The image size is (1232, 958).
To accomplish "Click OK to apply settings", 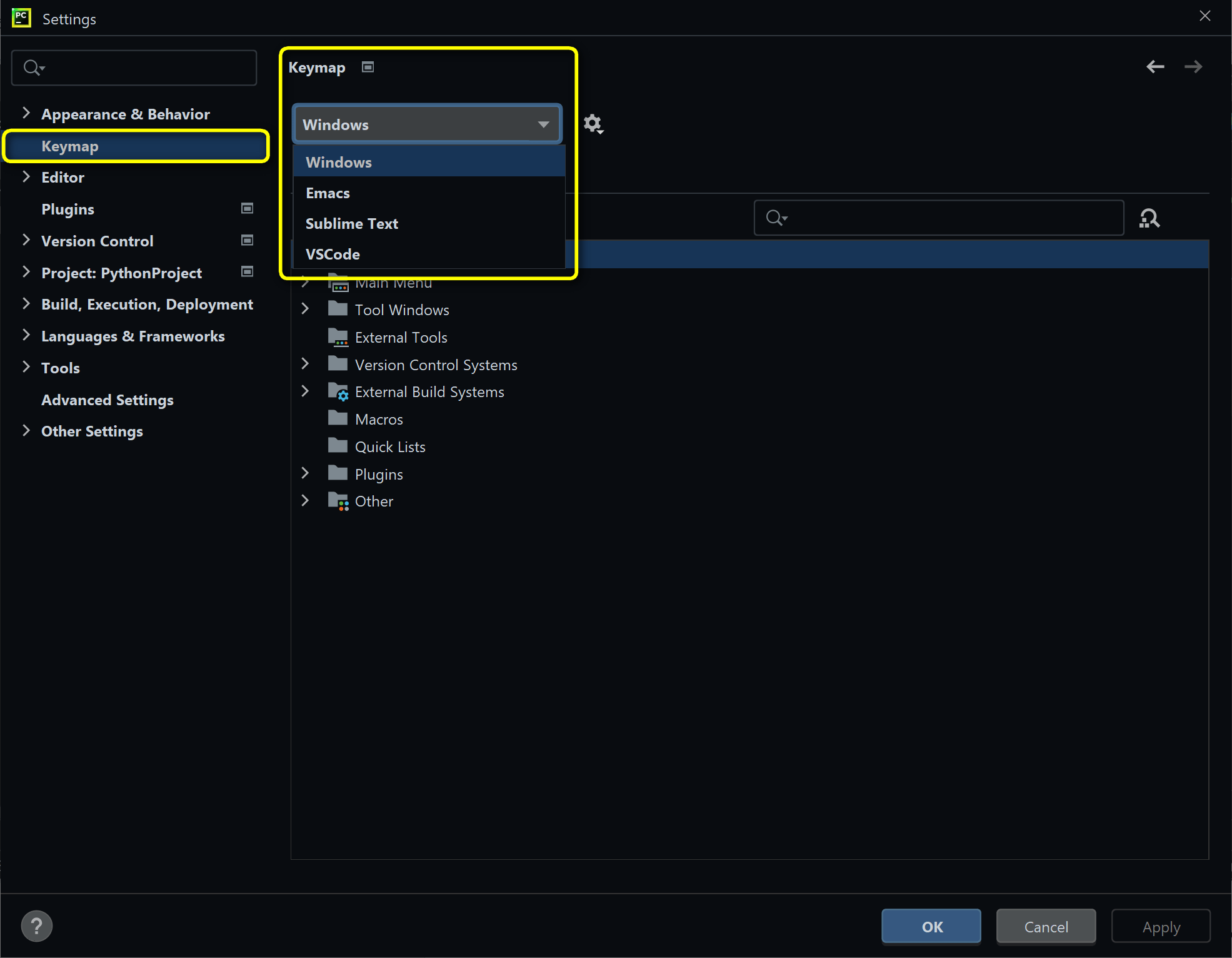I will 932,925.
